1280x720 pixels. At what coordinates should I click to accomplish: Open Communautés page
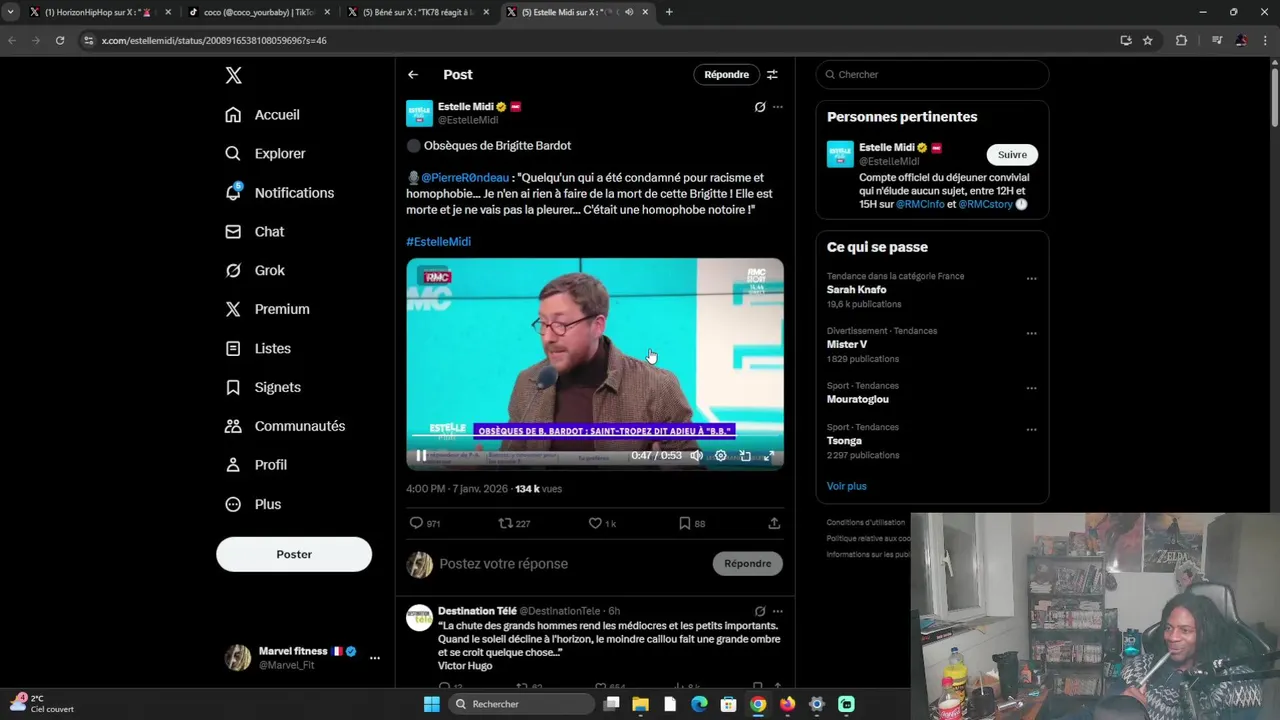tap(286, 426)
